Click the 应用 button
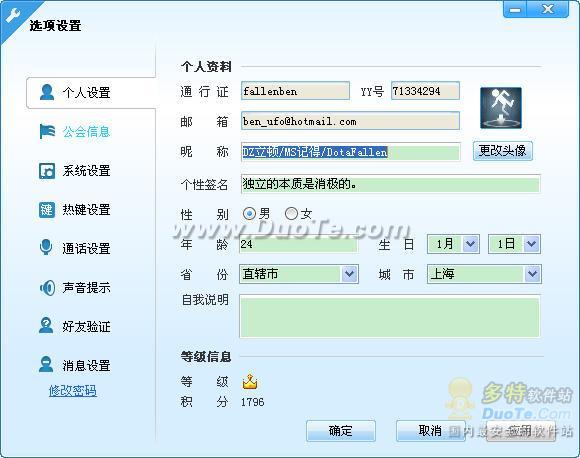The image size is (580, 458). click(x=520, y=431)
